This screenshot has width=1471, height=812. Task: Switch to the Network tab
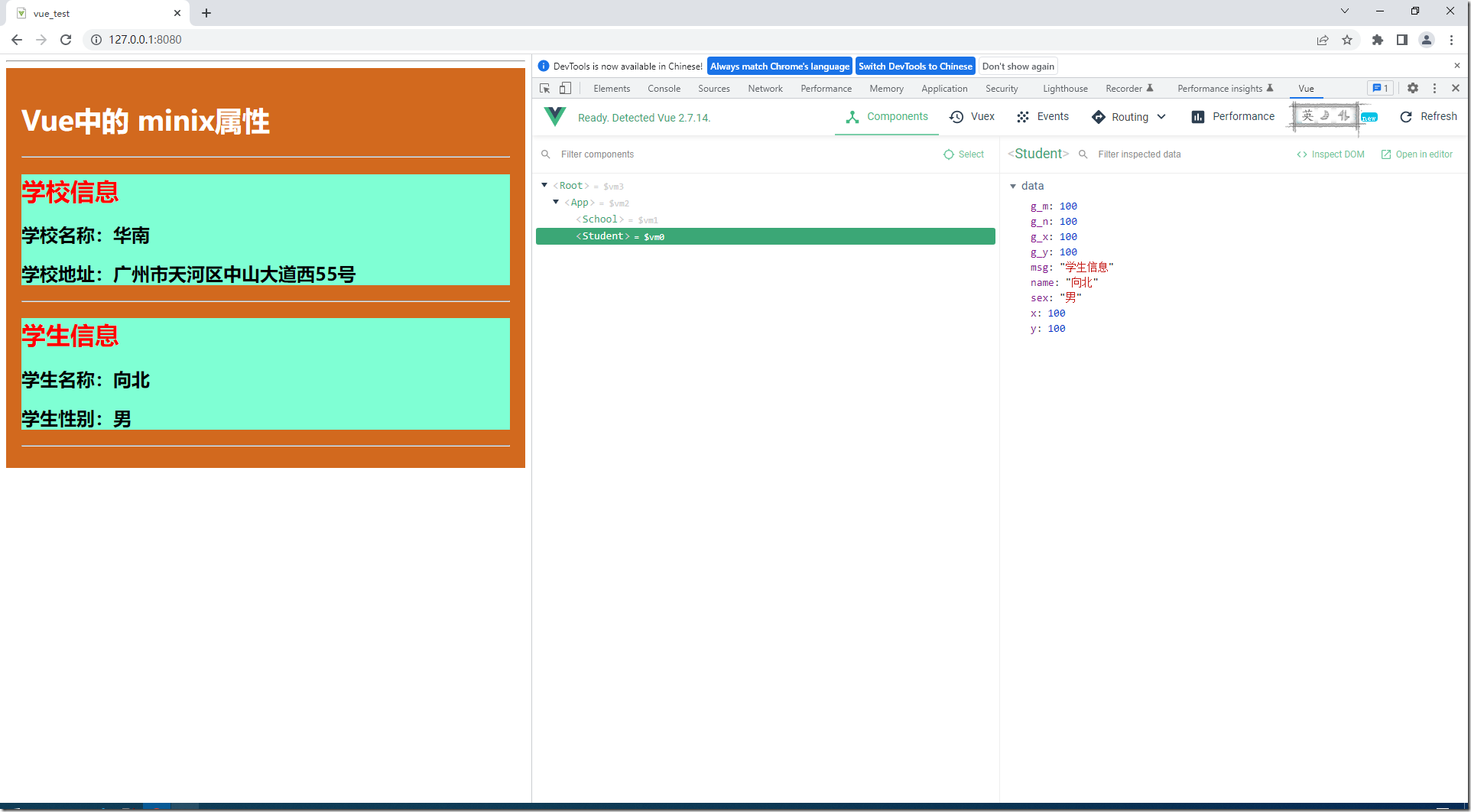(765, 89)
